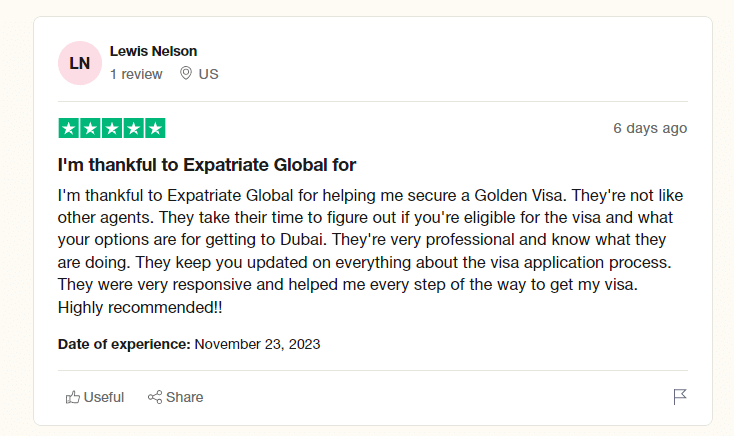Click the thumbs-up Useful icon
The height and width of the screenshot is (436, 734).
point(73,397)
